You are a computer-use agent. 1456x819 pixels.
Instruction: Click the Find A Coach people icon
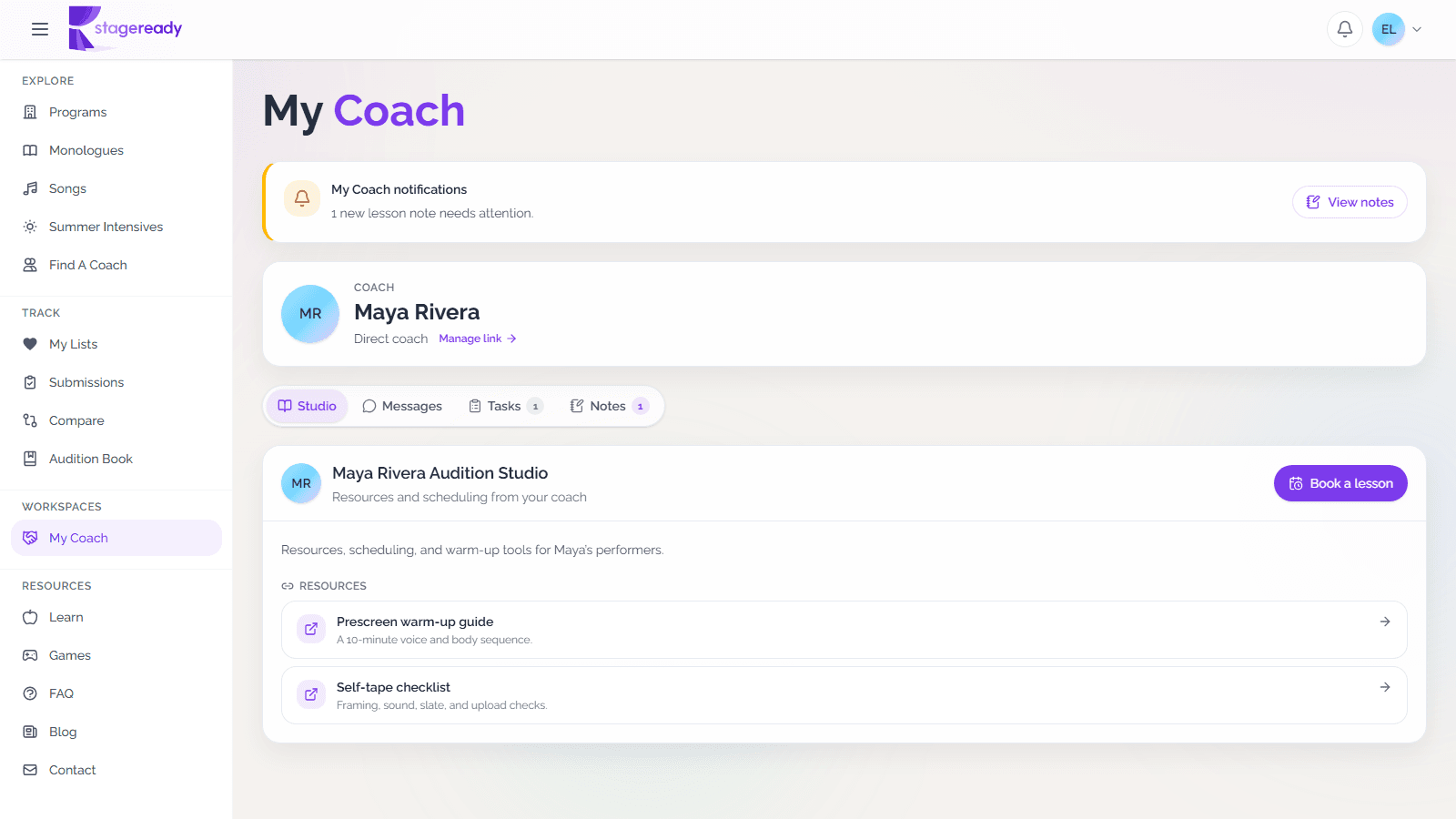pos(30,265)
